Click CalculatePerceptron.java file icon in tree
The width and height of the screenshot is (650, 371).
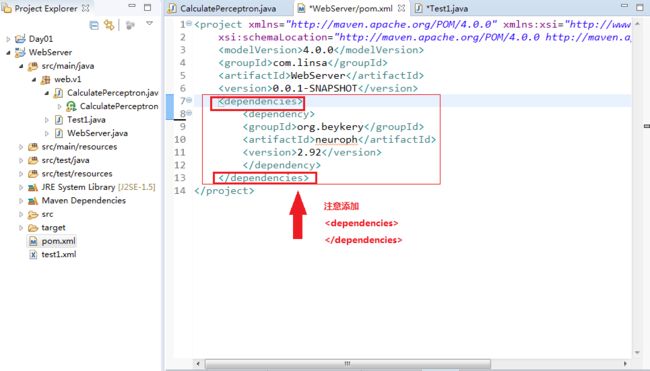point(58,93)
